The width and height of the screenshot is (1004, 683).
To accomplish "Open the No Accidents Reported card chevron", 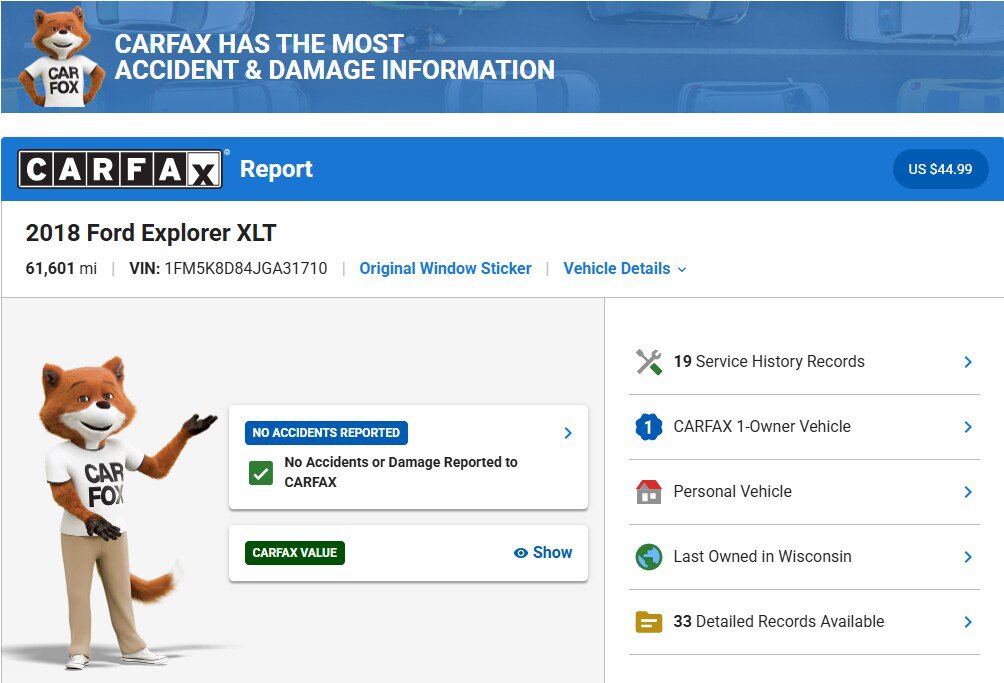I will pos(568,433).
